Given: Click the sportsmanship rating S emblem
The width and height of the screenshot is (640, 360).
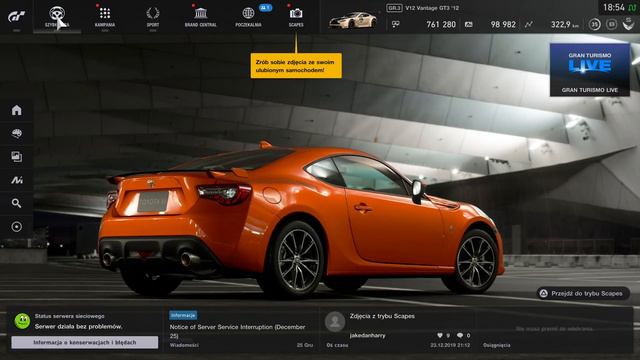Looking at the screenshot, I should click(x=628, y=24).
